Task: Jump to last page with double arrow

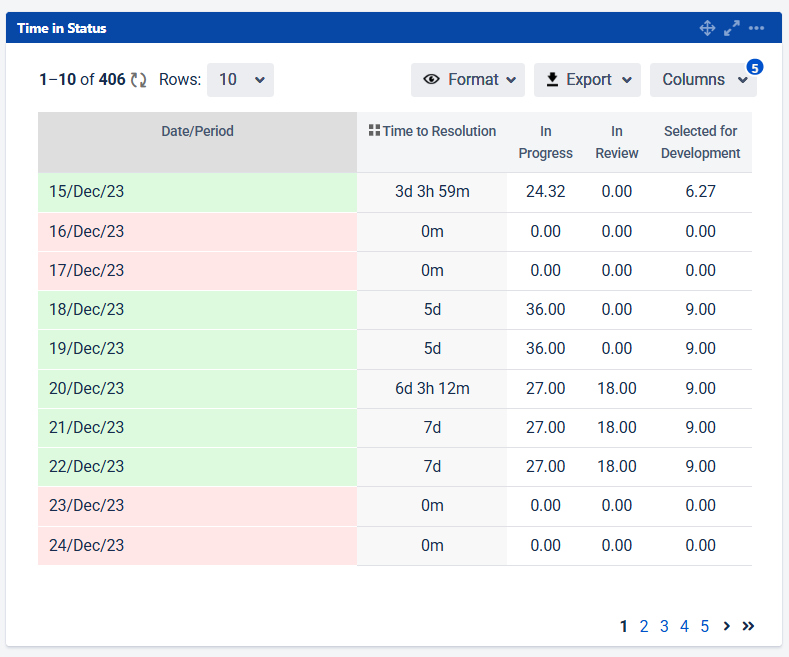Action: pos(748,626)
